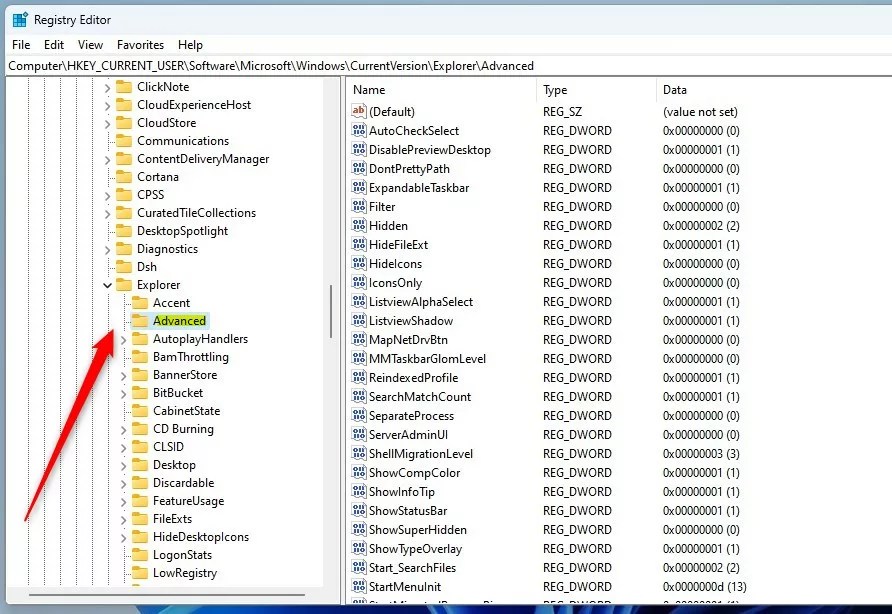Click the Advanced key folder icon
Screen dimensions: 892x614
click(140, 321)
